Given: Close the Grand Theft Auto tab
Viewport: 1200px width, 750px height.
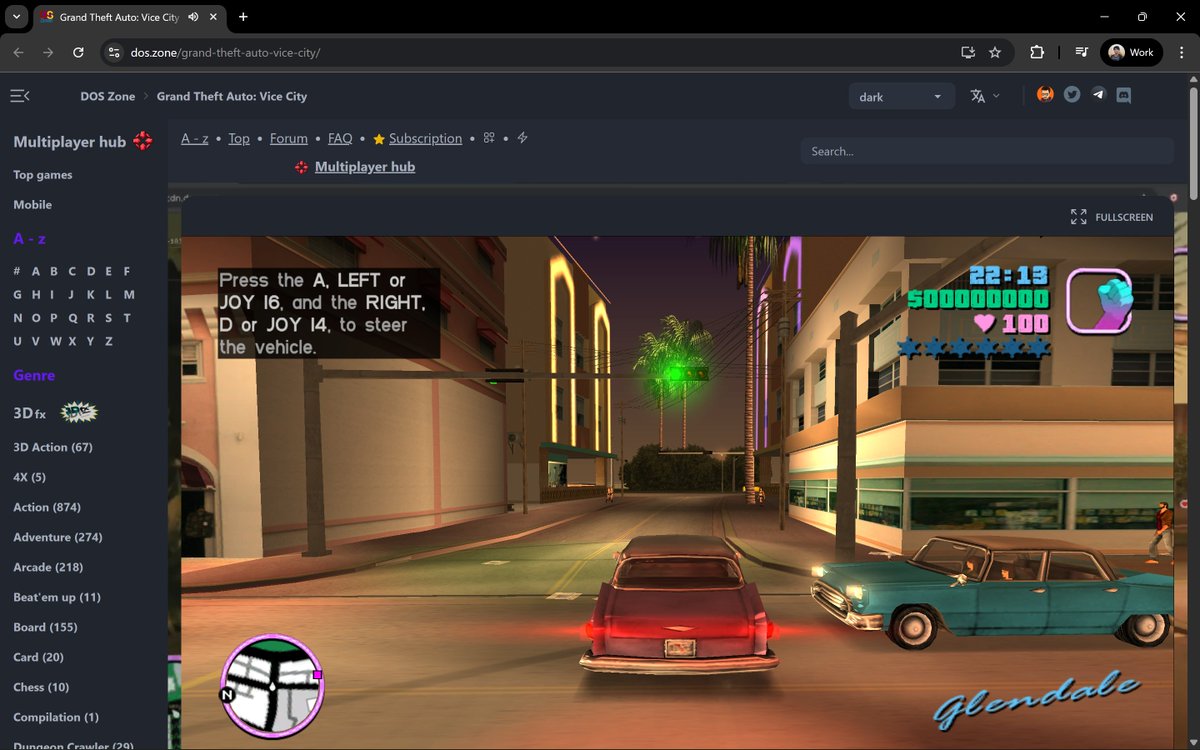Looking at the screenshot, I should tap(214, 17).
